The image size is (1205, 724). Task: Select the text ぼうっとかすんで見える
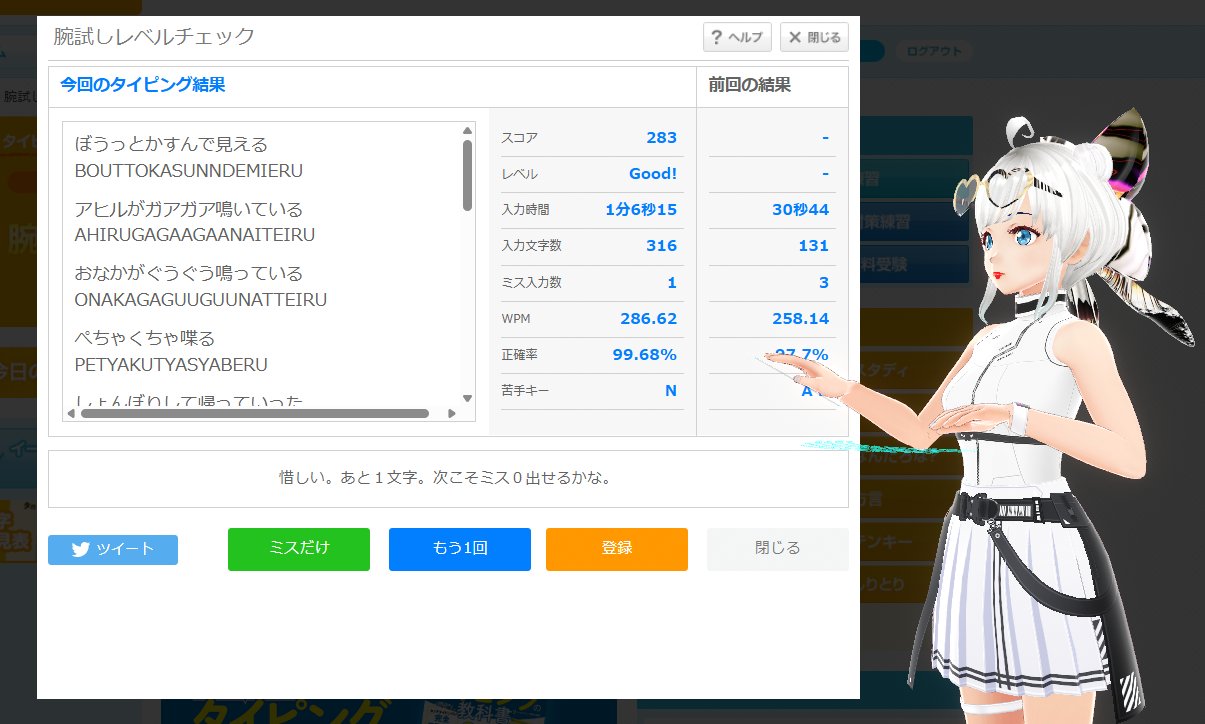[171, 144]
